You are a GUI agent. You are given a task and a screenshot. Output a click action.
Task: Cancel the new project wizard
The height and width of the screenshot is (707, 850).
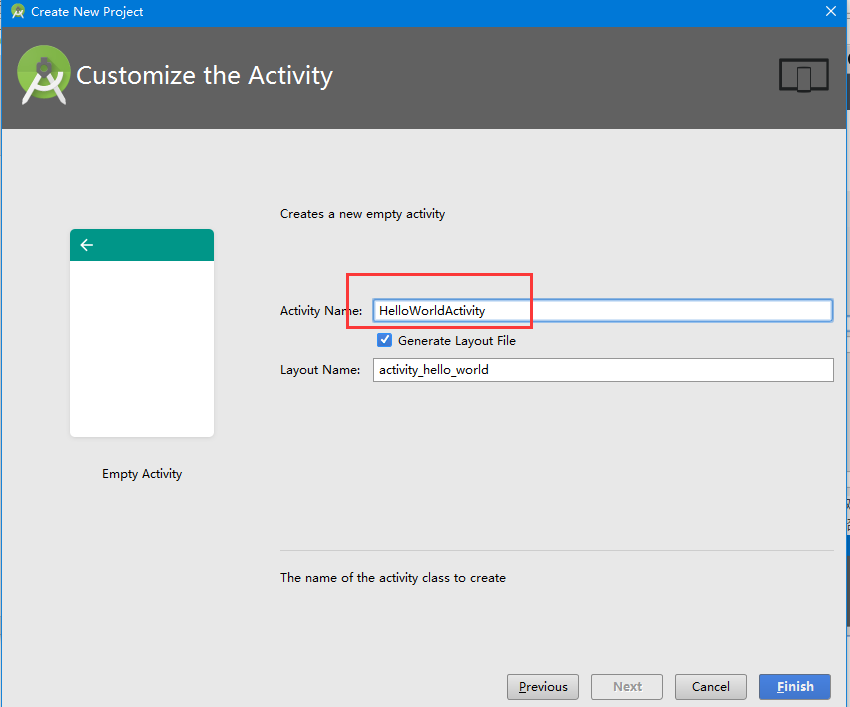710,687
